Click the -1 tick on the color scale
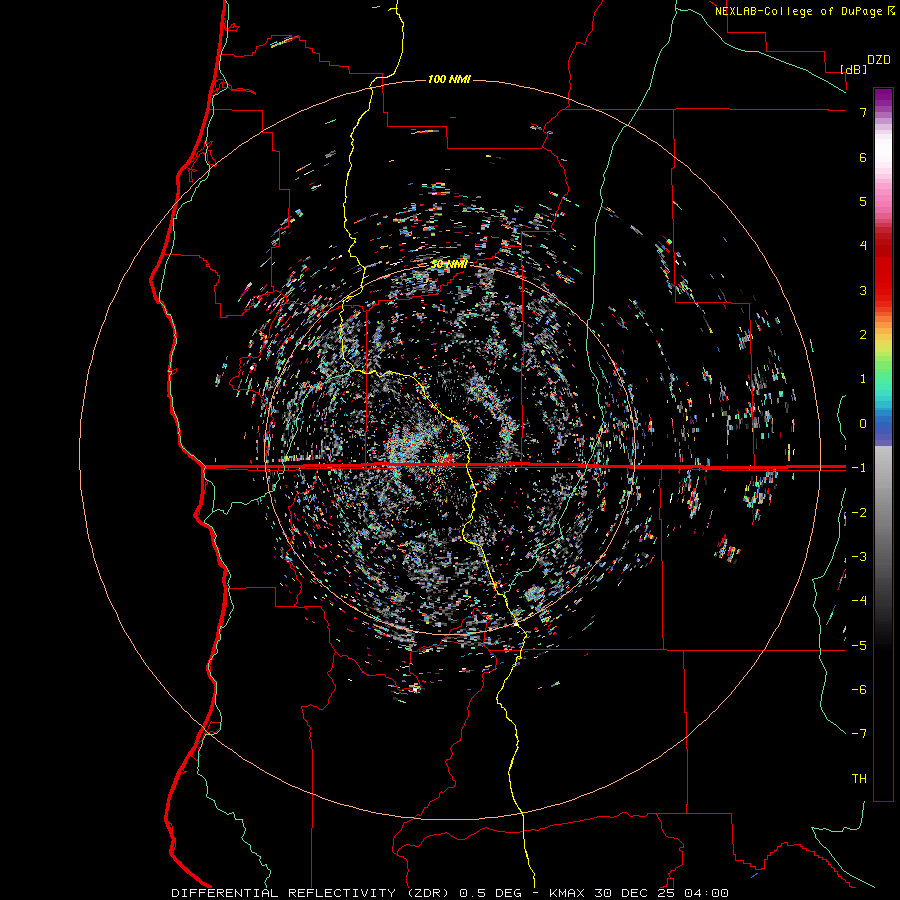The image size is (900, 900). (x=859, y=468)
